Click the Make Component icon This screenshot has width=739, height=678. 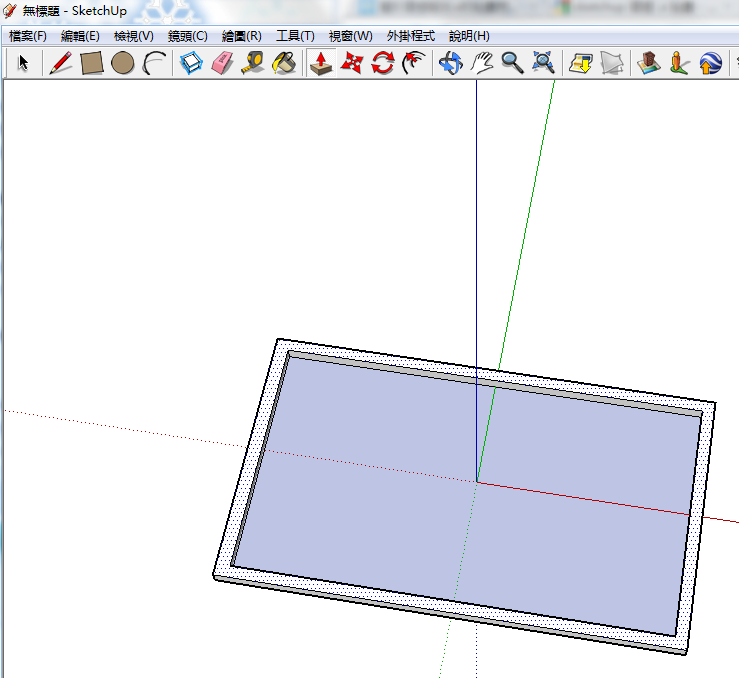(191, 63)
